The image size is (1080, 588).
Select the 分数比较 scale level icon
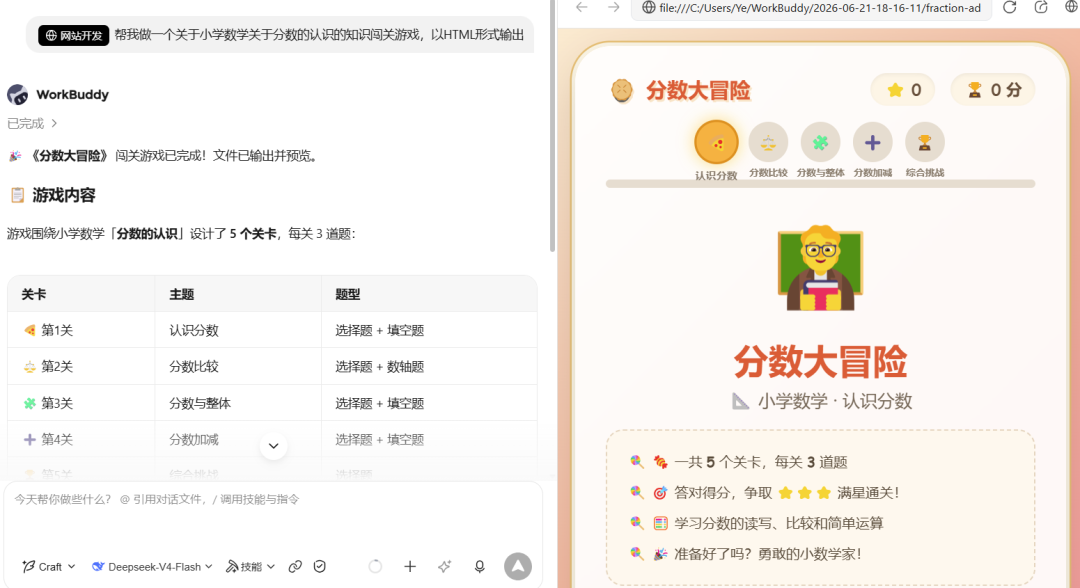pyautogui.click(x=768, y=143)
